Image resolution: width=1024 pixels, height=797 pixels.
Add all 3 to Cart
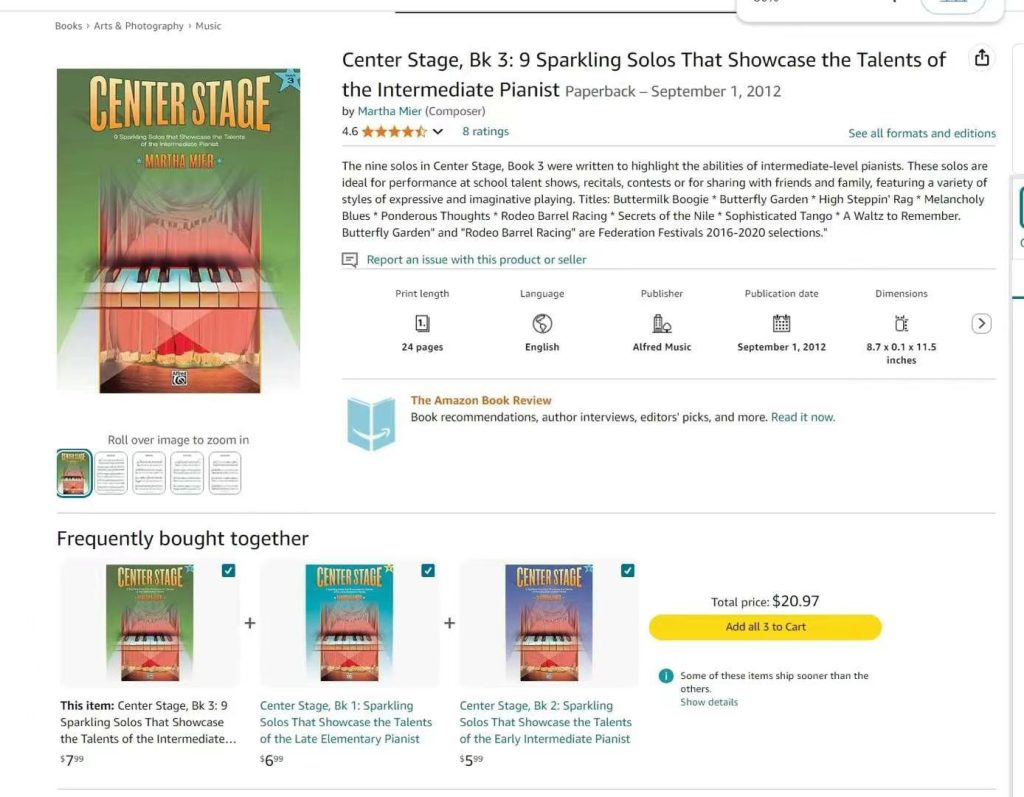coord(765,627)
